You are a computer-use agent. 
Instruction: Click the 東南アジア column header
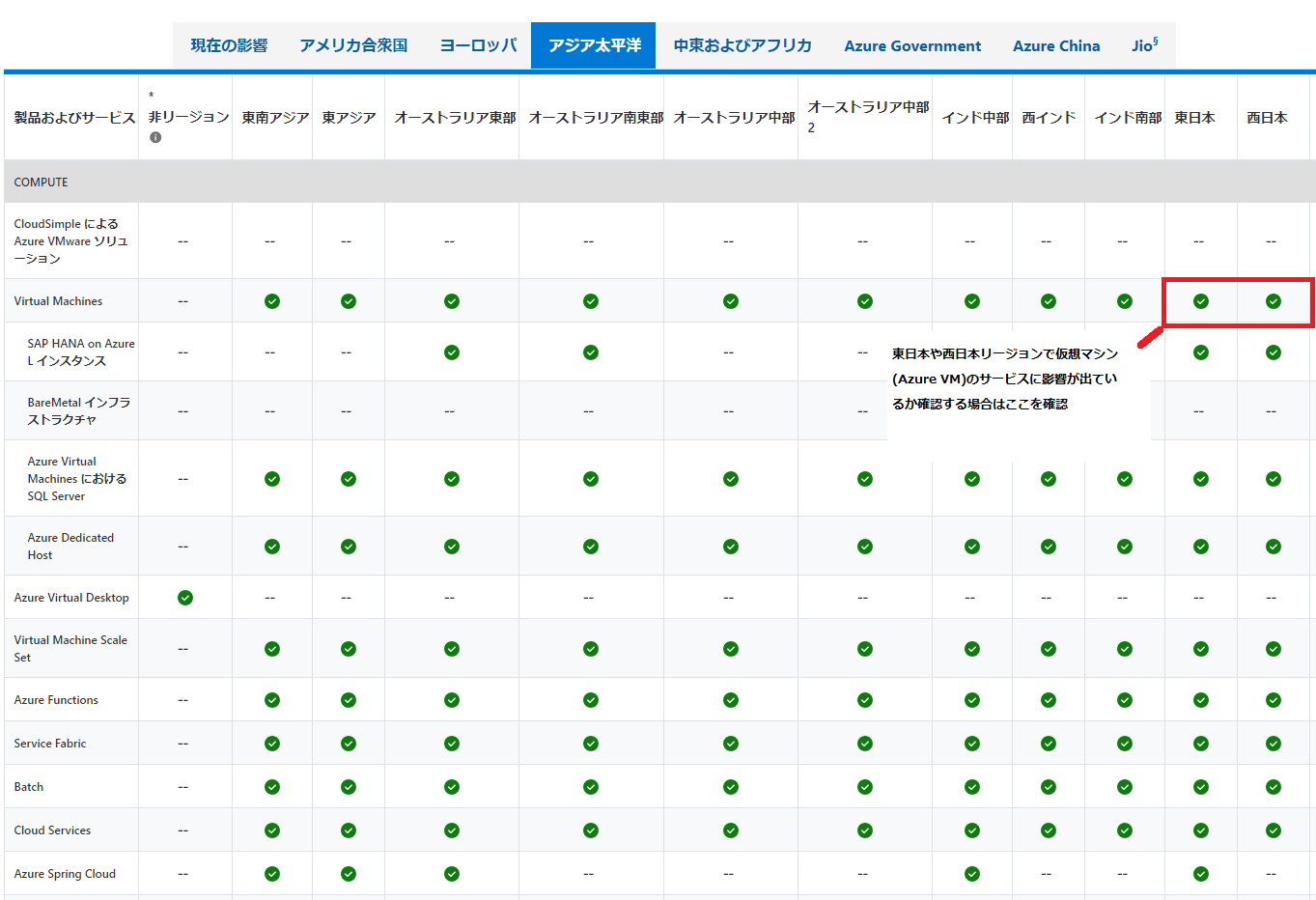[x=275, y=118]
